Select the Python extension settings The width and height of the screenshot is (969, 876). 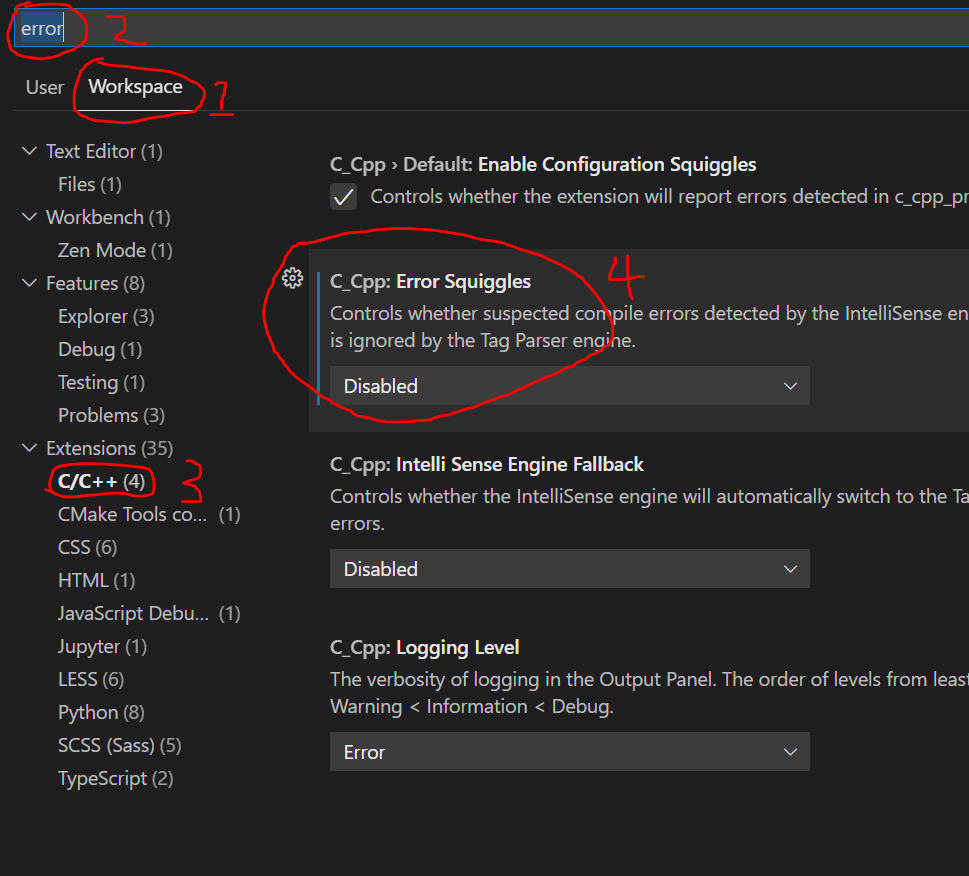pyautogui.click(x=88, y=712)
